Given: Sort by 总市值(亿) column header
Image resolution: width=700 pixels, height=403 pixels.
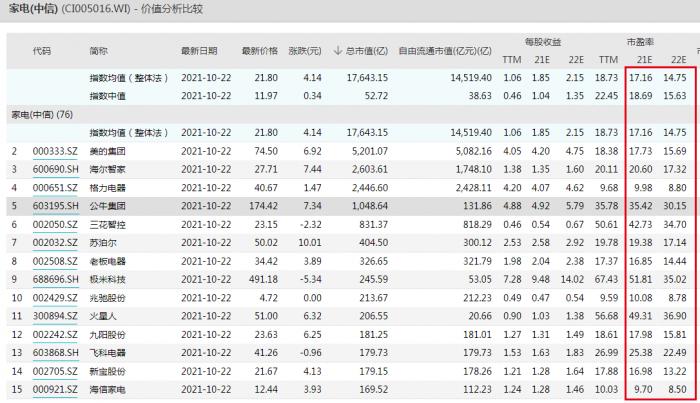Looking at the screenshot, I should (367, 51).
